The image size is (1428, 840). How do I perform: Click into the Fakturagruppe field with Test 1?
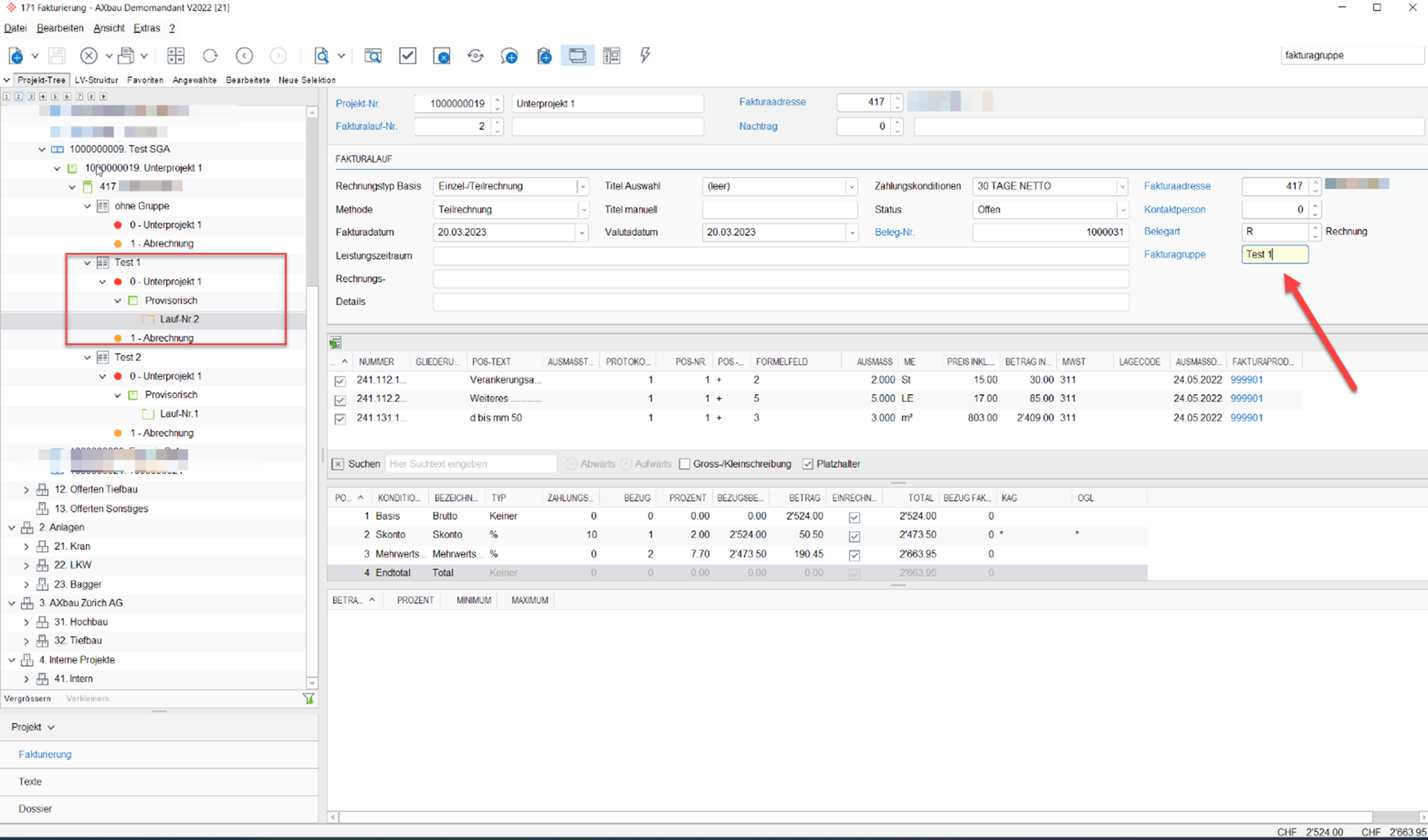coord(1274,254)
